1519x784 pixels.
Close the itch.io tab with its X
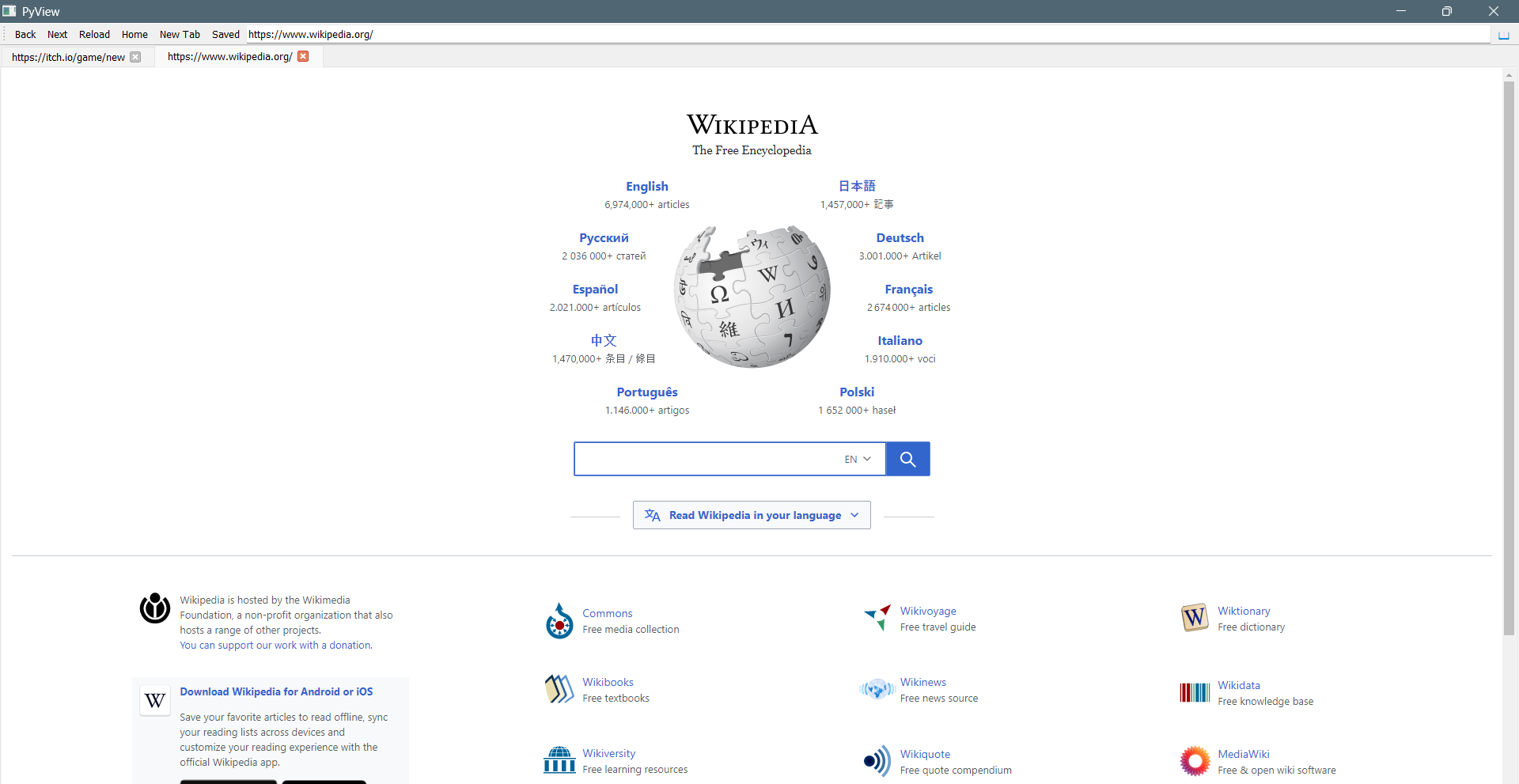(x=135, y=57)
